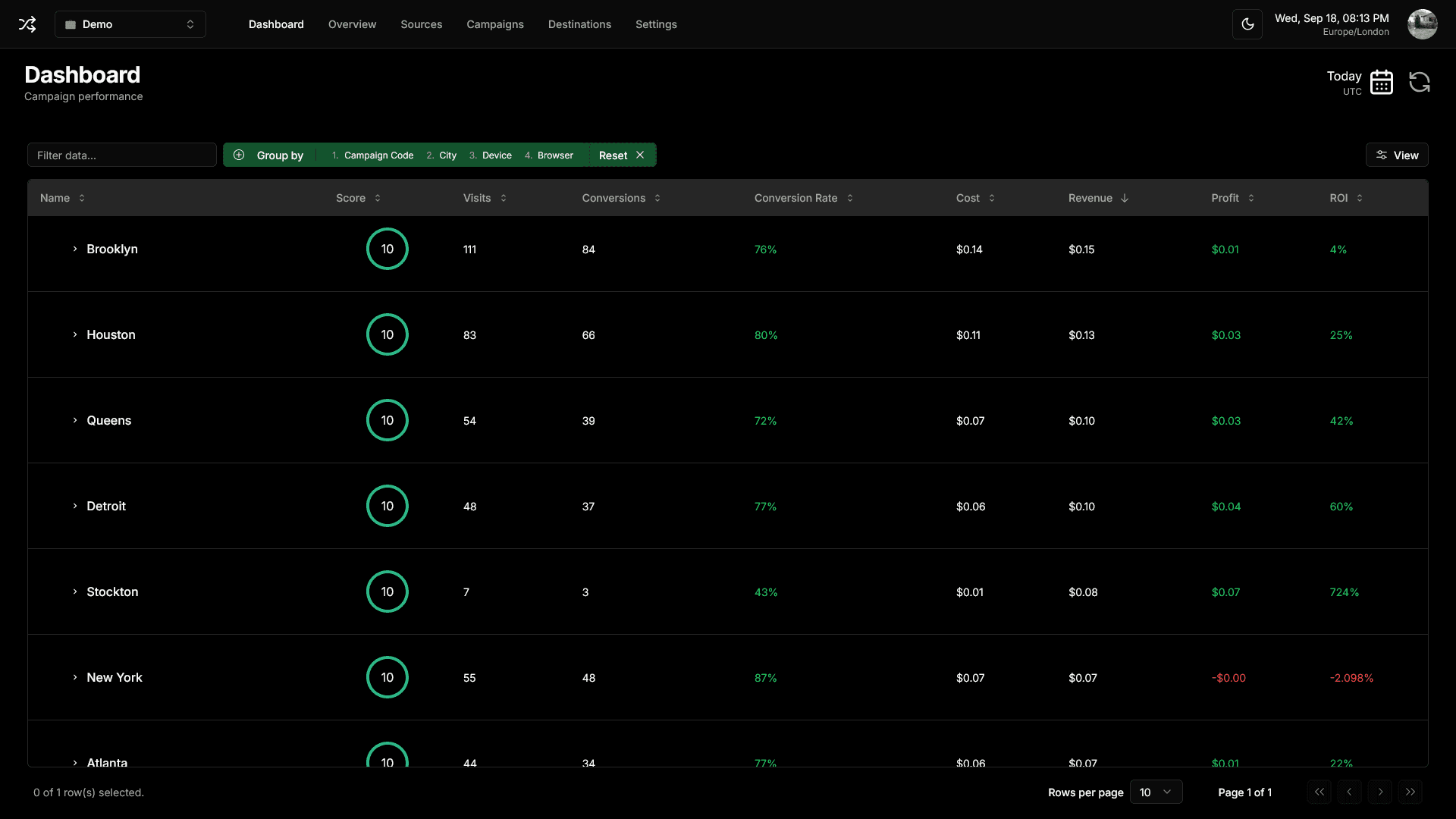
Task: Open the Demo workspace selector
Action: pyautogui.click(x=130, y=24)
